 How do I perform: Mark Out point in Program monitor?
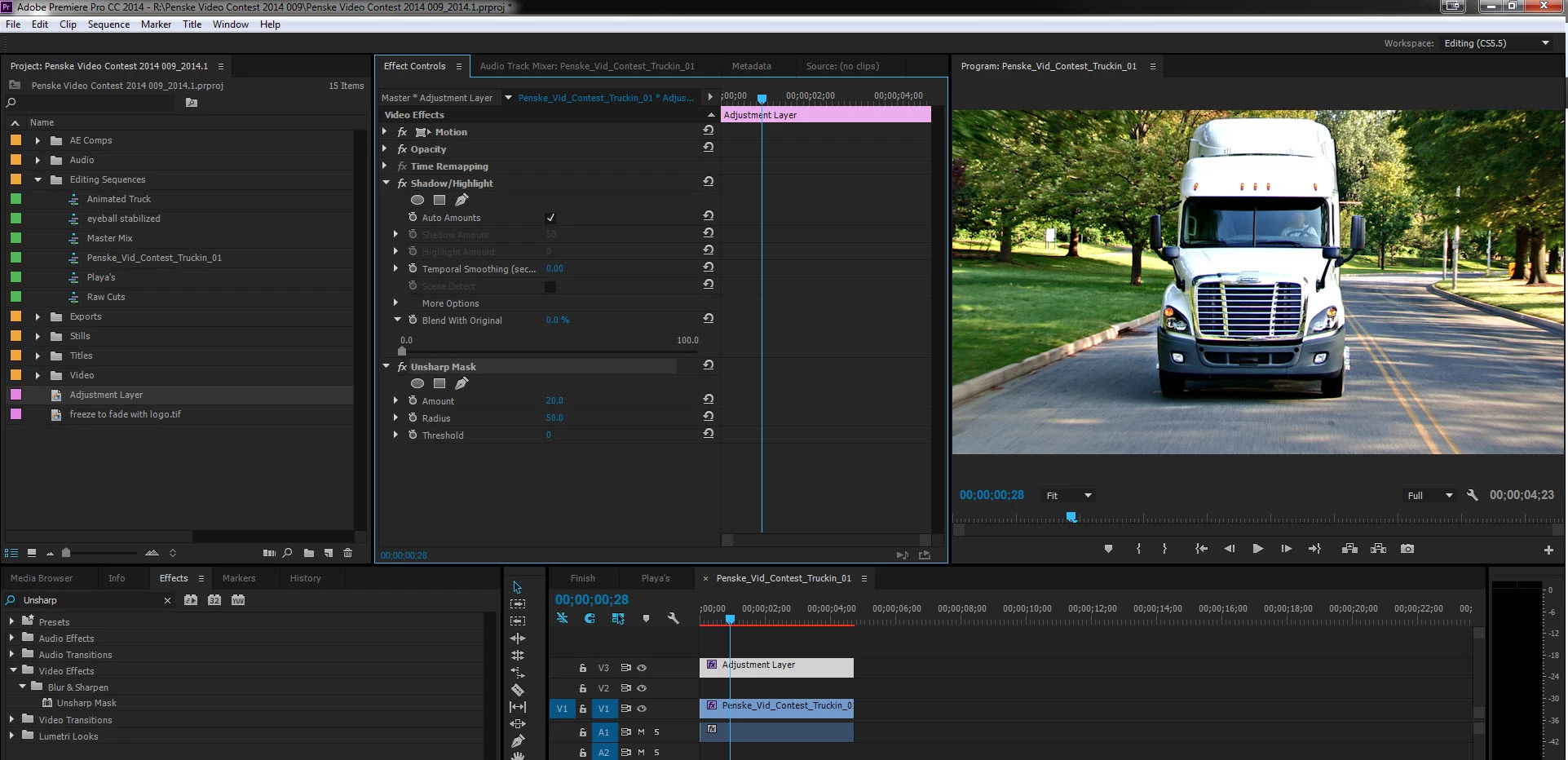pyautogui.click(x=1164, y=549)
